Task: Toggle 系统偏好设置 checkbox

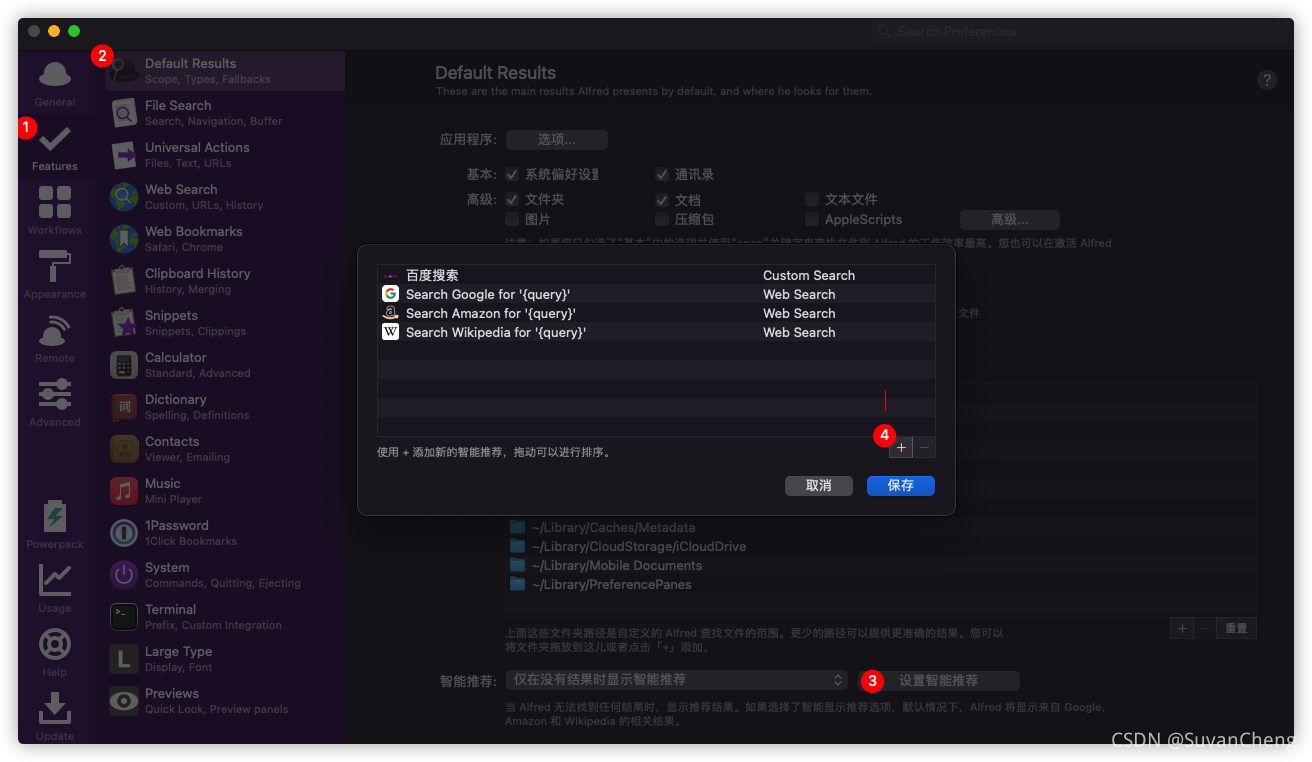Action: [x=512, y=174]
